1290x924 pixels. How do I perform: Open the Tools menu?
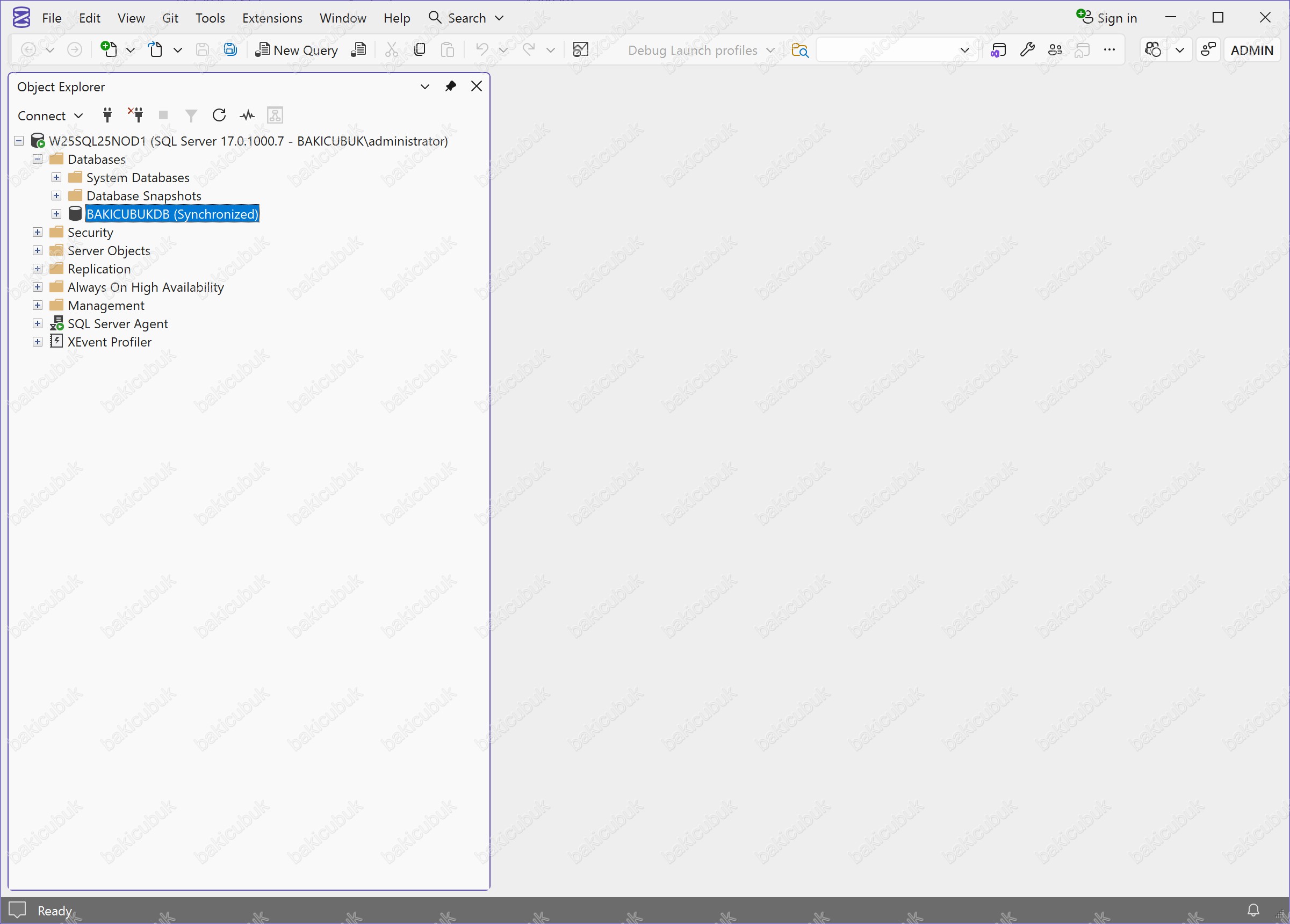(x=210, y=18)
